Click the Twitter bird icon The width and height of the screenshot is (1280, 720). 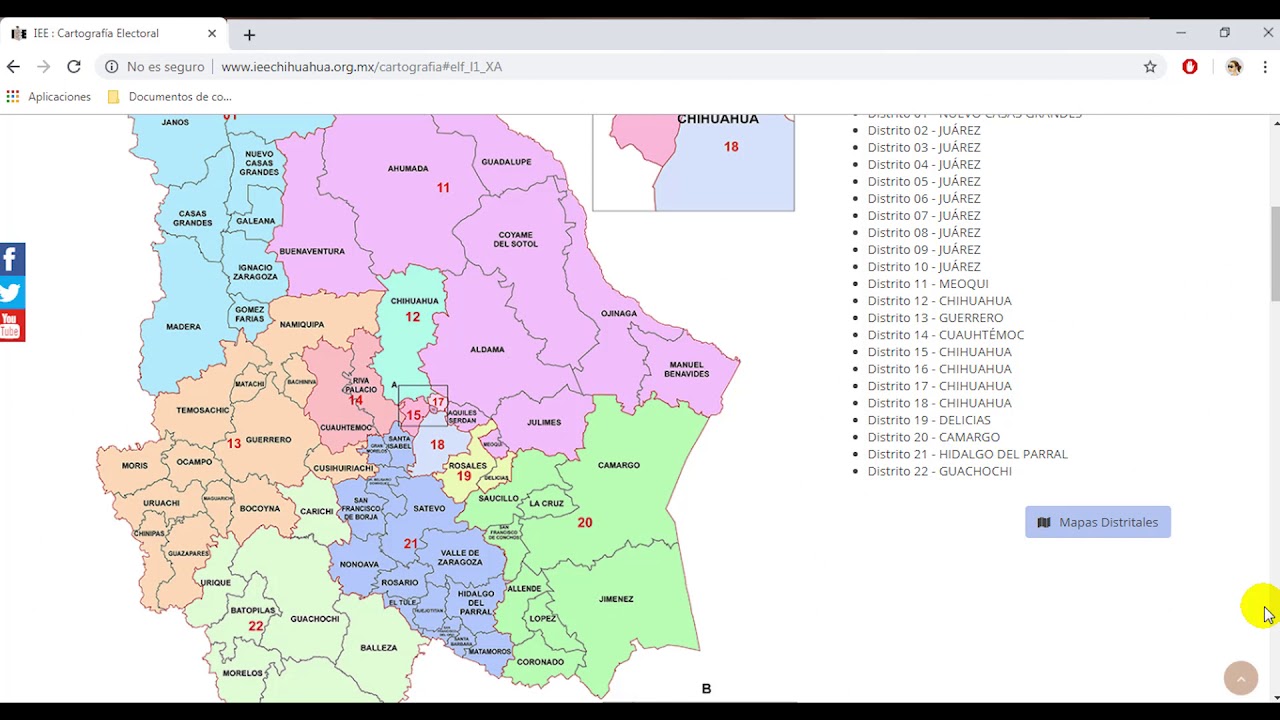point(12,293)
